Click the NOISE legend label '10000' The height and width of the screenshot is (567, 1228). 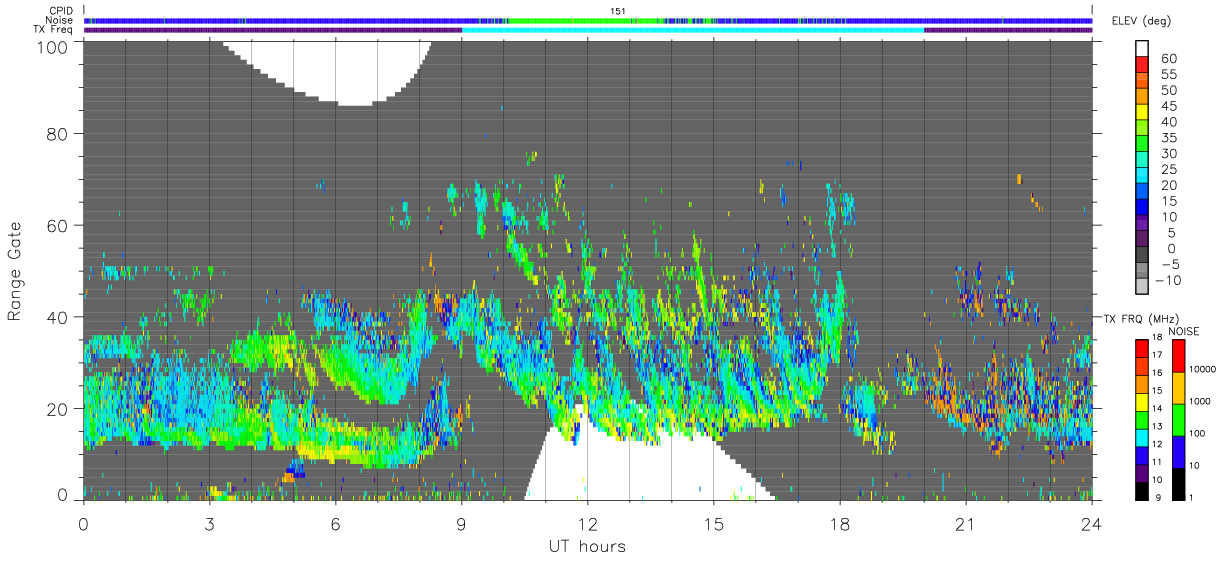[x=1203, y=370]
